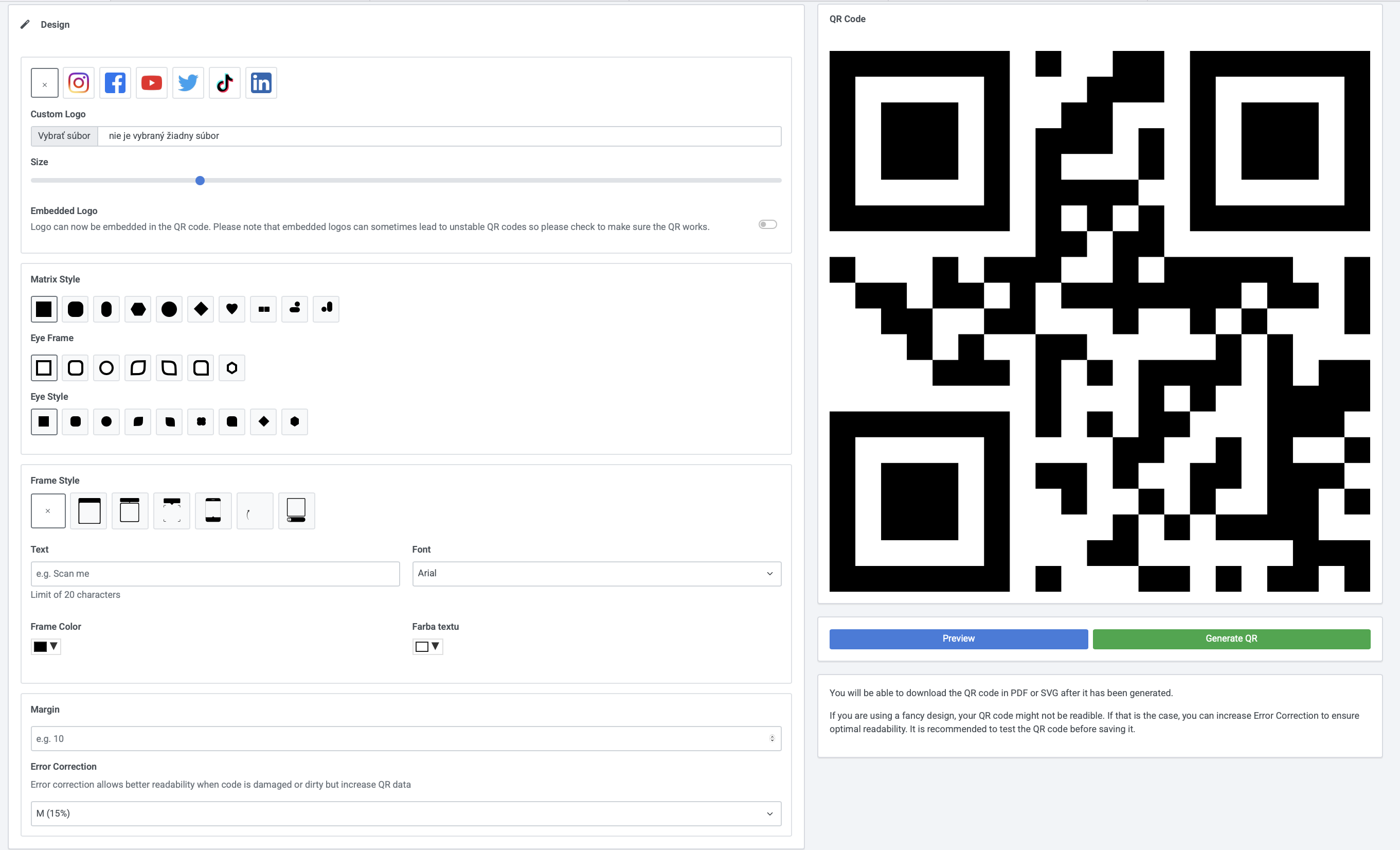Click the Design section heading
The image size is (1400, 850).
click(55, 25)
